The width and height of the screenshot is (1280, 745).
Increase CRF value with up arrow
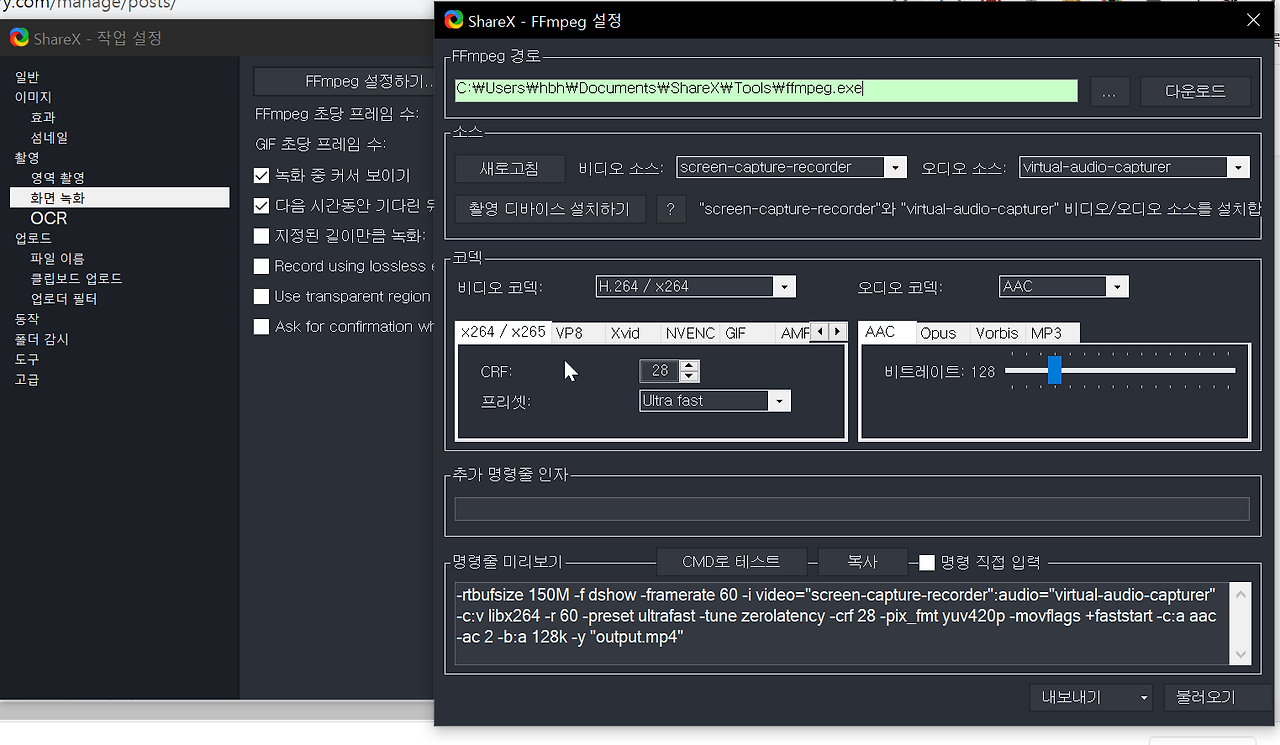point(689,365)
